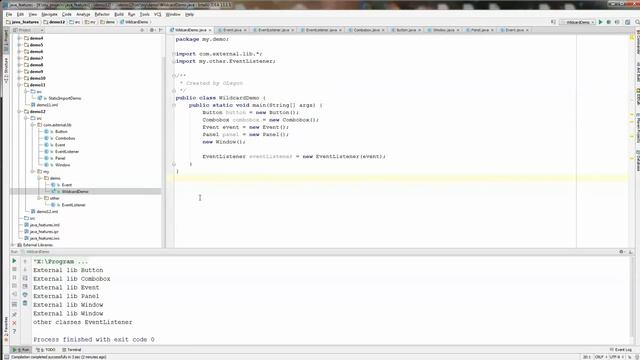Image resolution: width=640 pixels, height=360 pixels.
Task: Click the Down stack trace arrow in console
Action: [25, 269]
